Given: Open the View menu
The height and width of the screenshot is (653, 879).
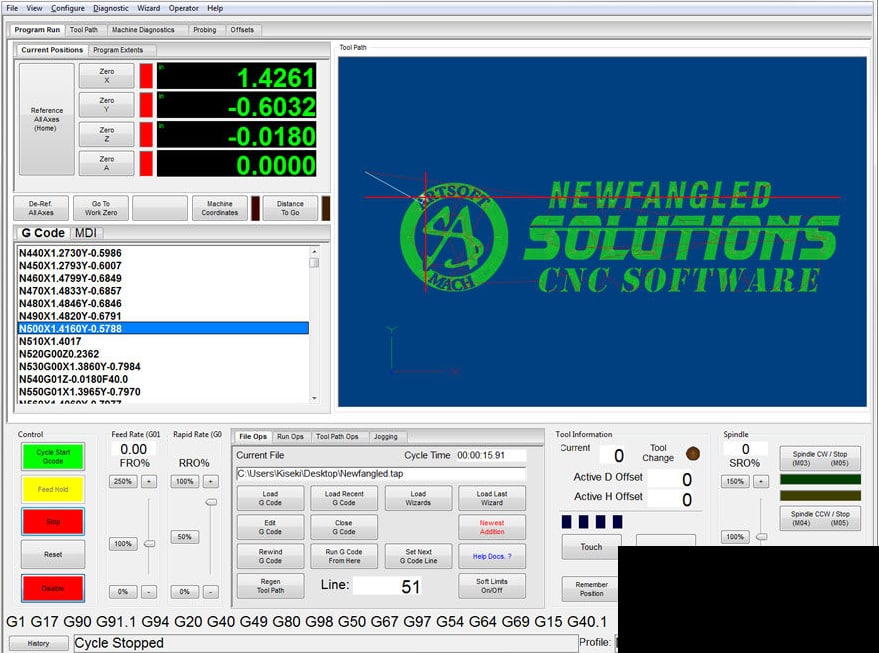Looking at the screenshot, I should (34, 8).
